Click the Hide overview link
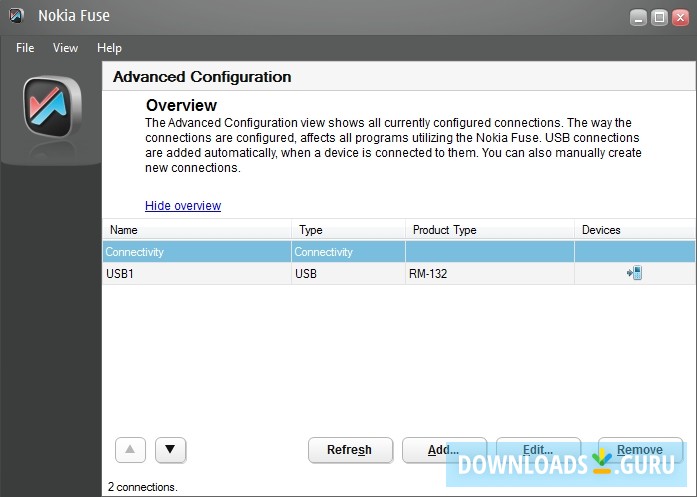Screen dimensions: 697x497 [183, 206]
